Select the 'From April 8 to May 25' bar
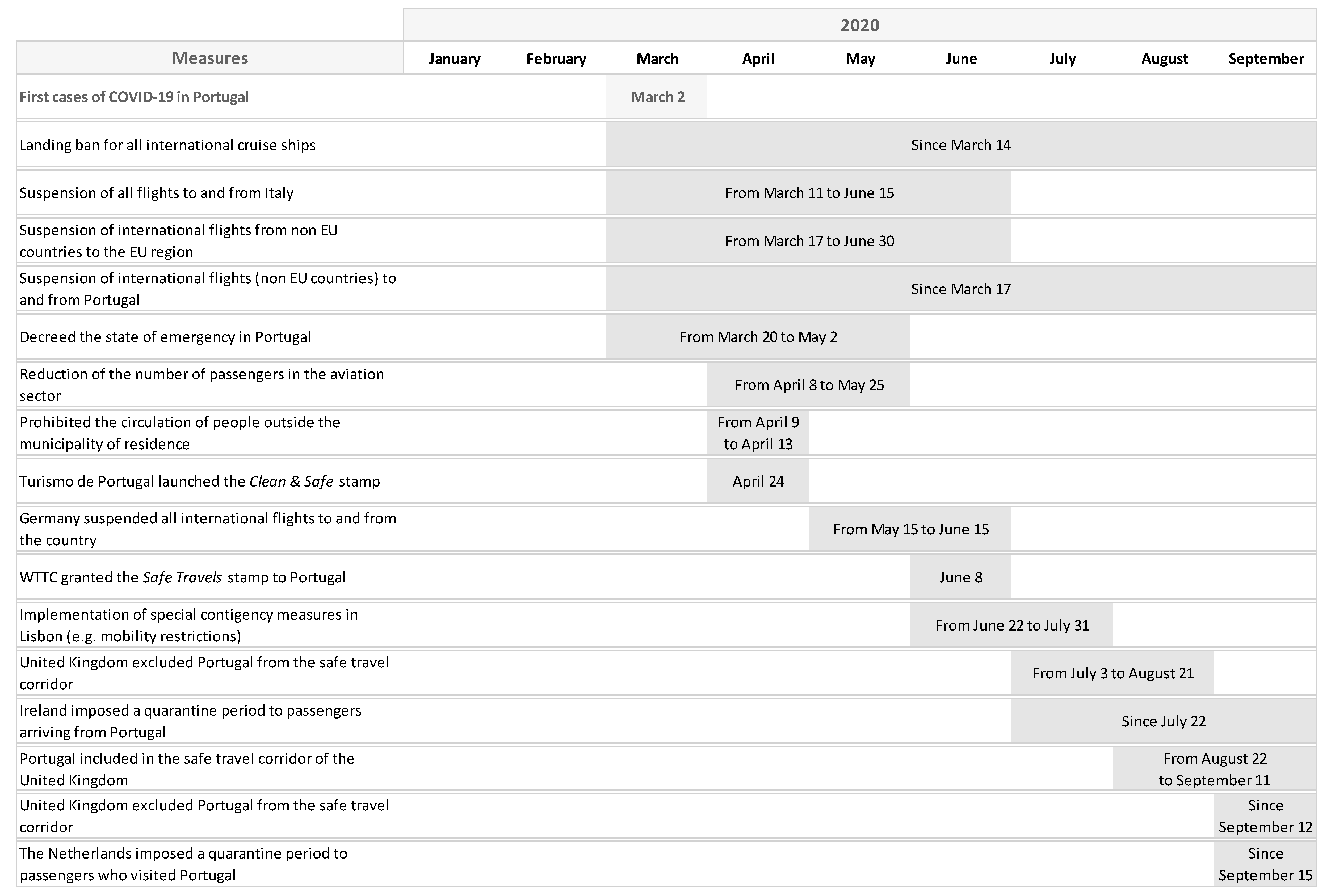 click(x=809, y=385)
